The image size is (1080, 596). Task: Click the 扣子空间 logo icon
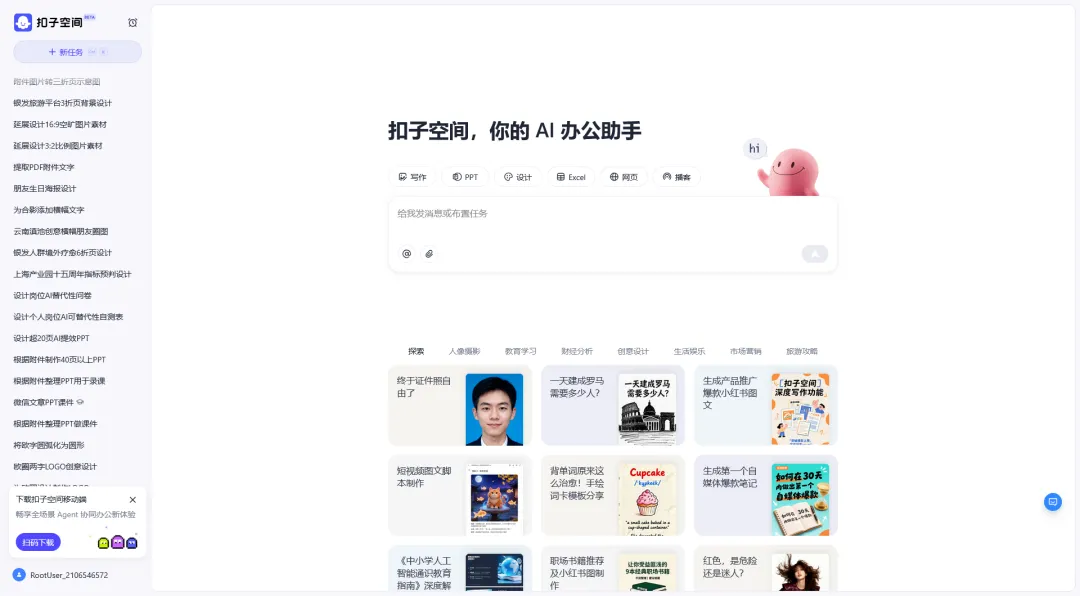[x=23, y=23]
